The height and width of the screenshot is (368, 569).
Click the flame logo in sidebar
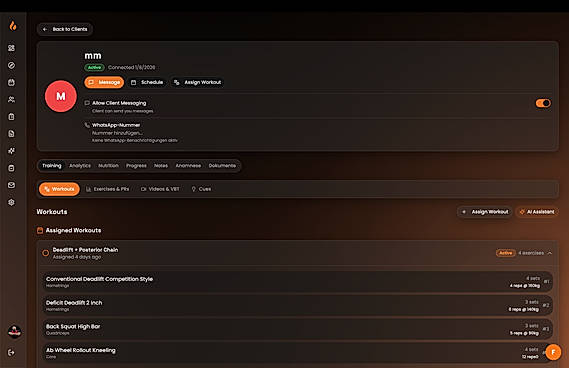tap(13, 26)
